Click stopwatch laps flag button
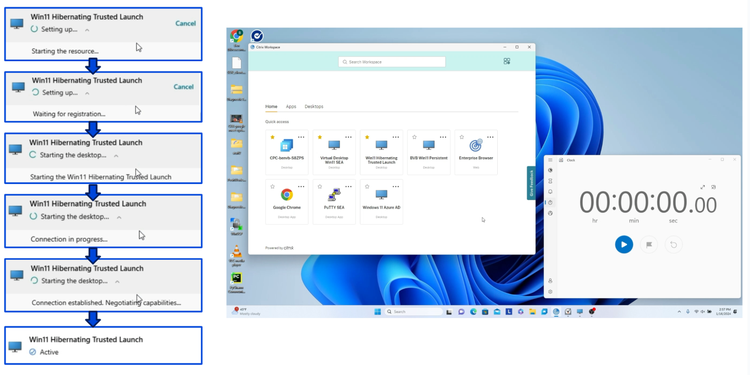The image size is (750, 375). click(649, 244)
